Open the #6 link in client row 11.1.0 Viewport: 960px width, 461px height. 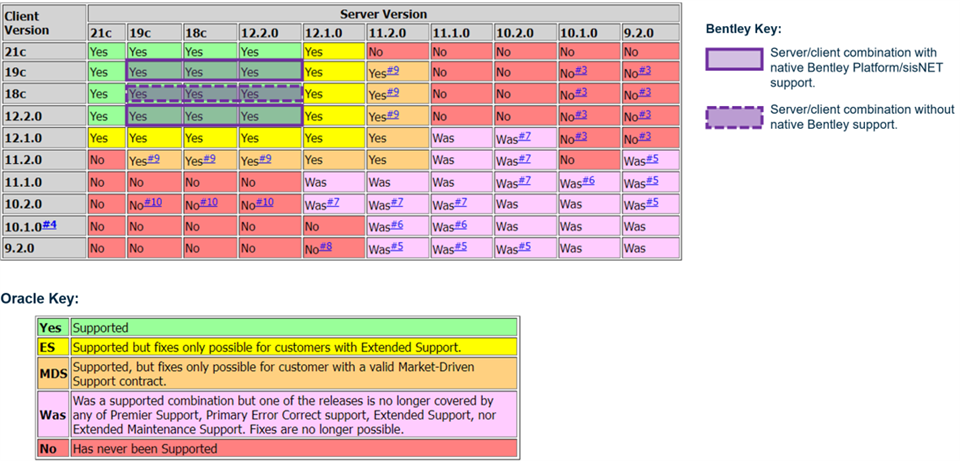click(588, 180)
